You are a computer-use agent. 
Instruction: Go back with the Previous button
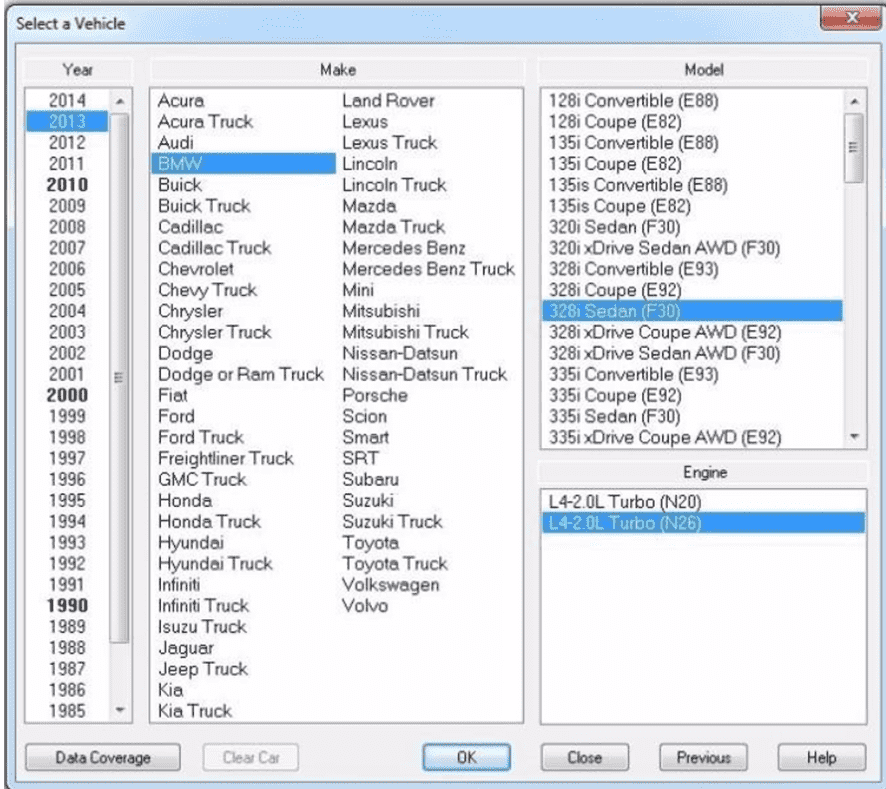pyautogui.click(x=703, y=757)
